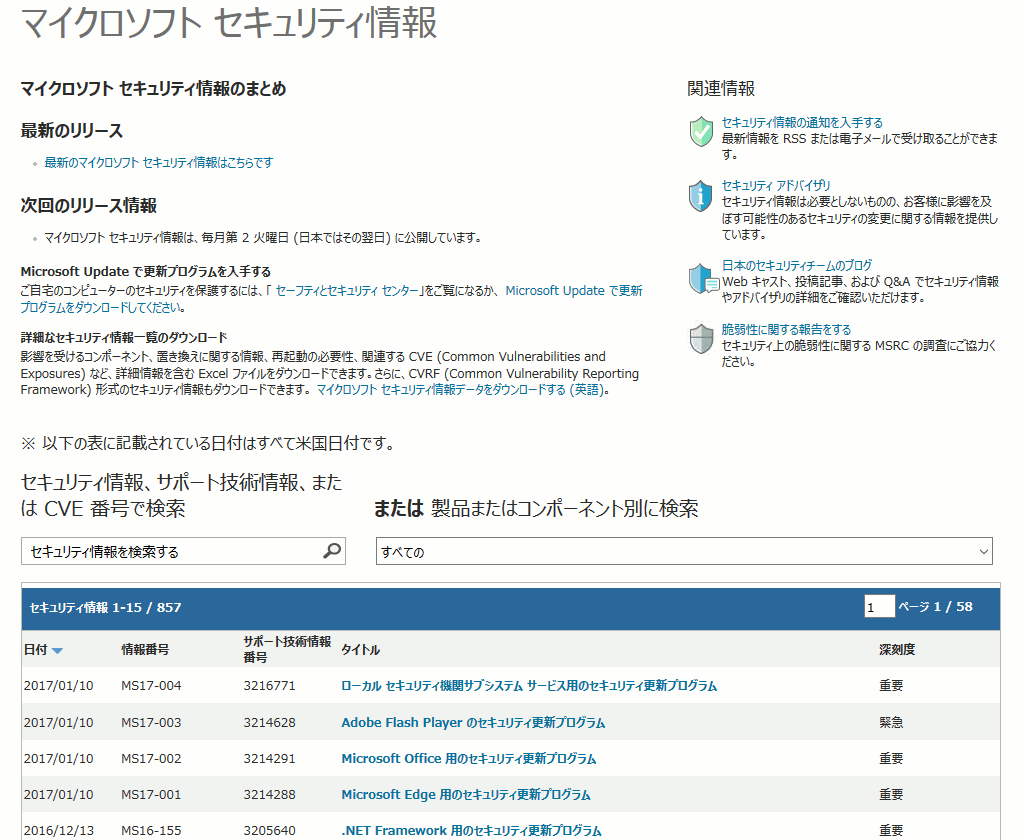1024x840 pixels.
Task: Click the 重要 severity for MS17-004
Action: (891, 686)
